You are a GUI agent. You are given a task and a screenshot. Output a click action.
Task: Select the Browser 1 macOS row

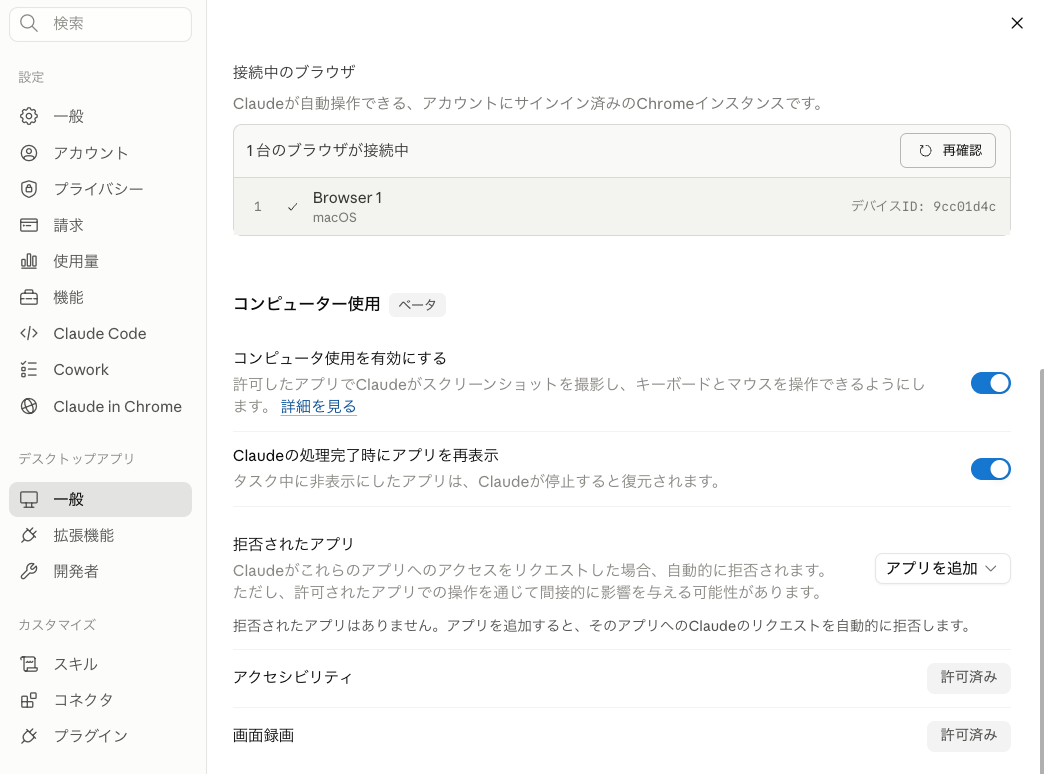pos(622,206)
